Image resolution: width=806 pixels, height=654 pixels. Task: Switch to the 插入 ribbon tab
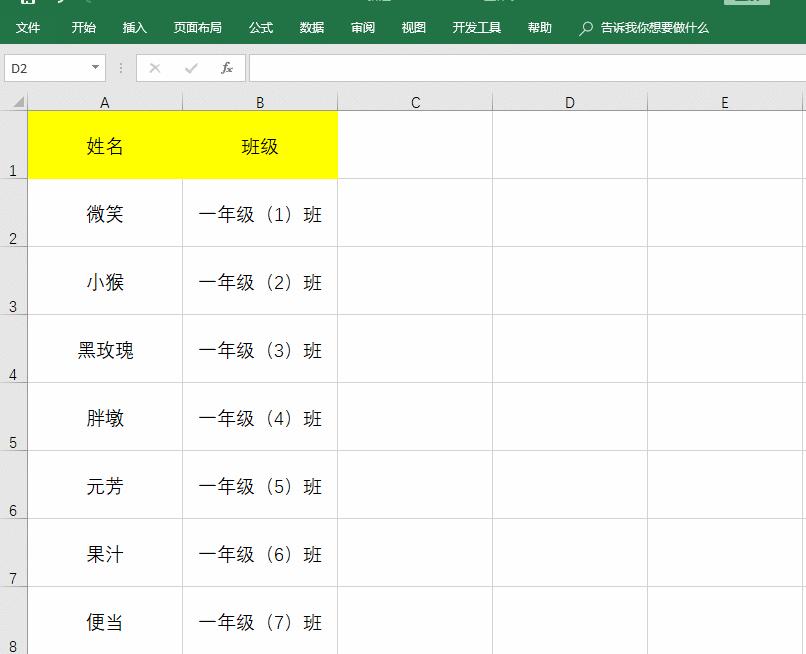point(134,28)
